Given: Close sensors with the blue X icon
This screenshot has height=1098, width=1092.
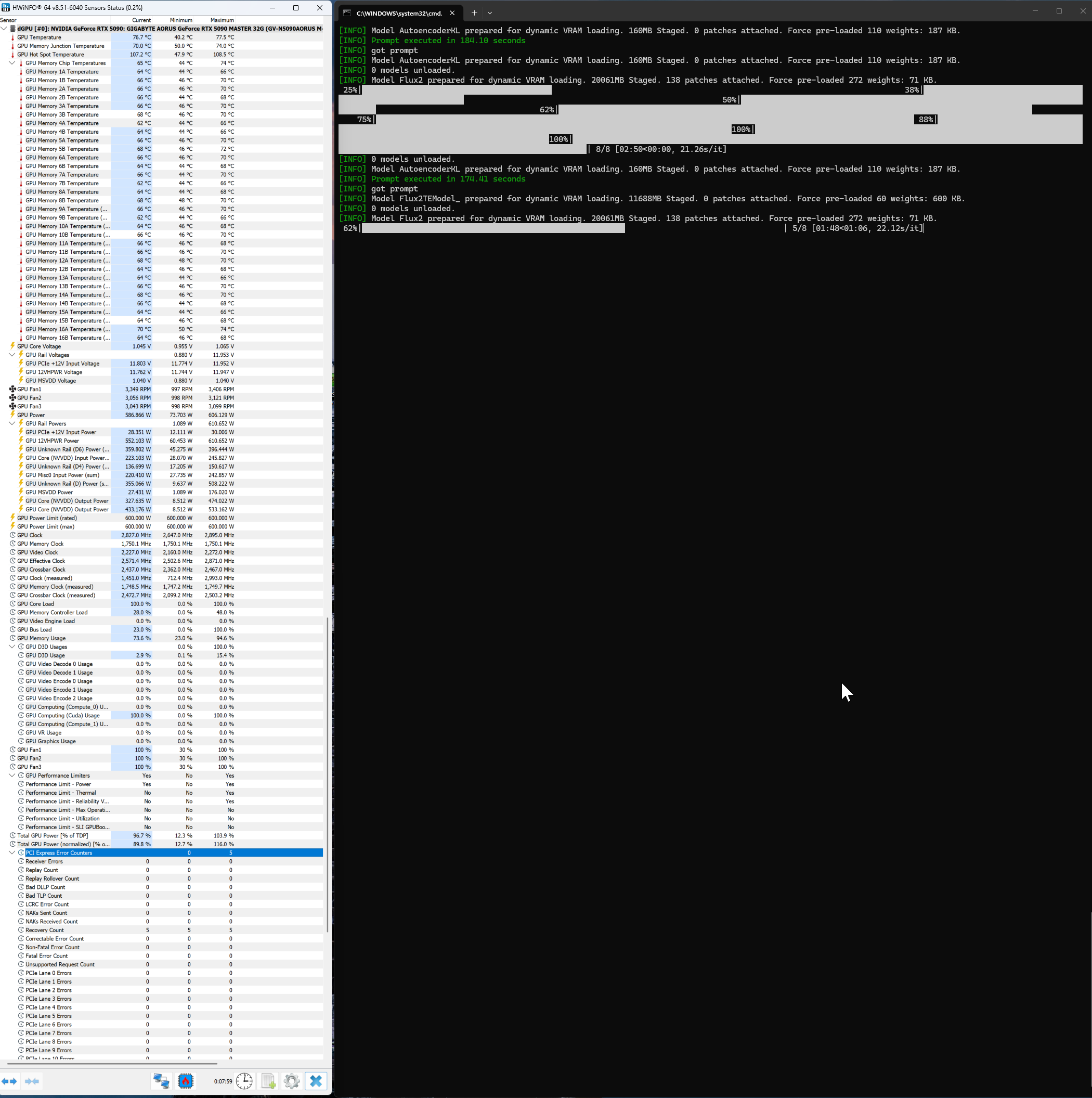Looking at the screenshot, I should pyautogui.click(x=316, y=1081).
